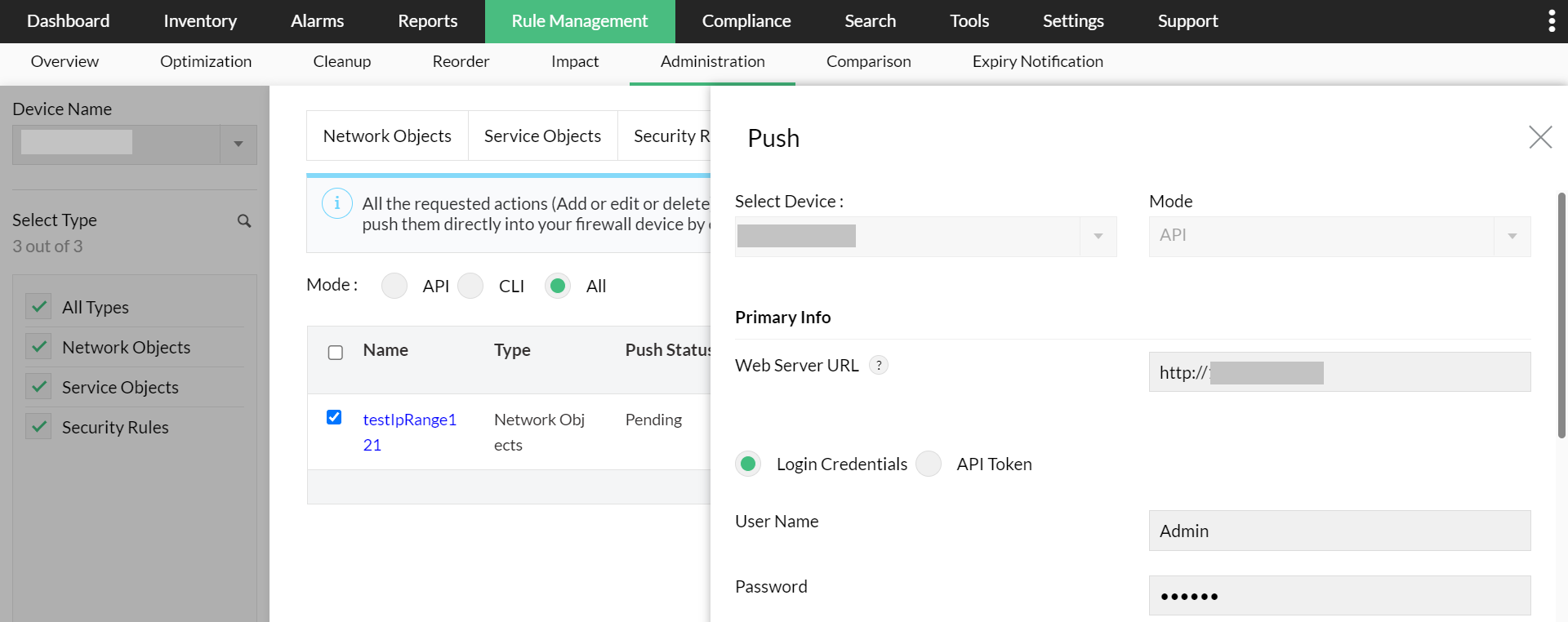1568x622 pixels.
Task: Select the CLI mode radio button
Action: (470, 286)
